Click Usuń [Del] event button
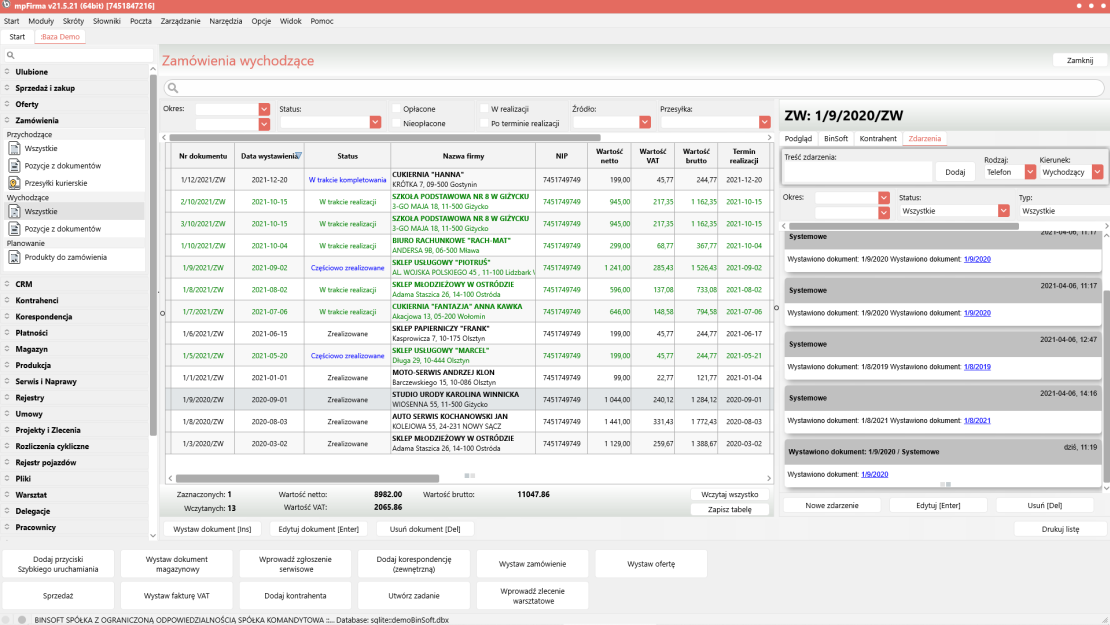1110x625 pixels. 1044,505
